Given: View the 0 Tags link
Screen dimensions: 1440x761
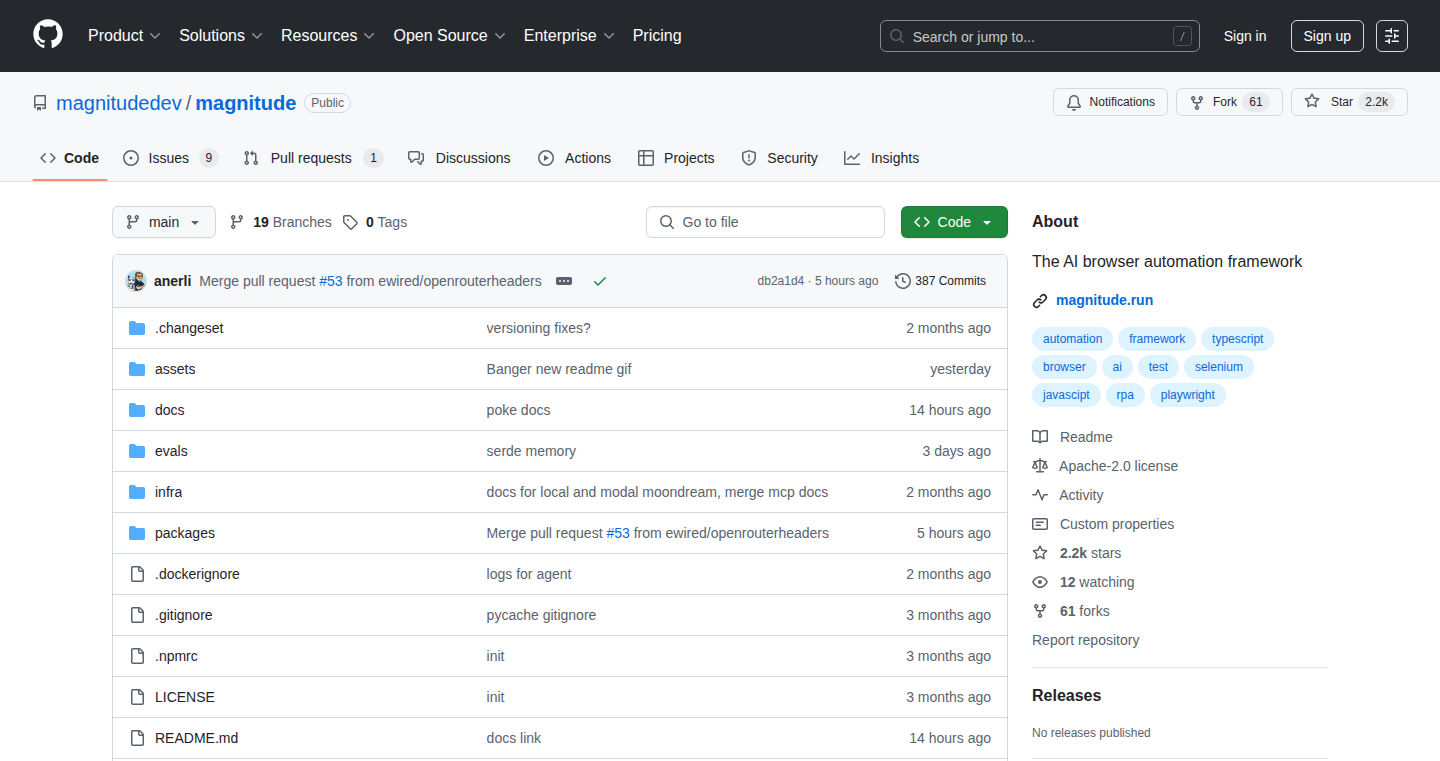Looking at the screenshot, I should pyautogui.click(x=376, y=222).
